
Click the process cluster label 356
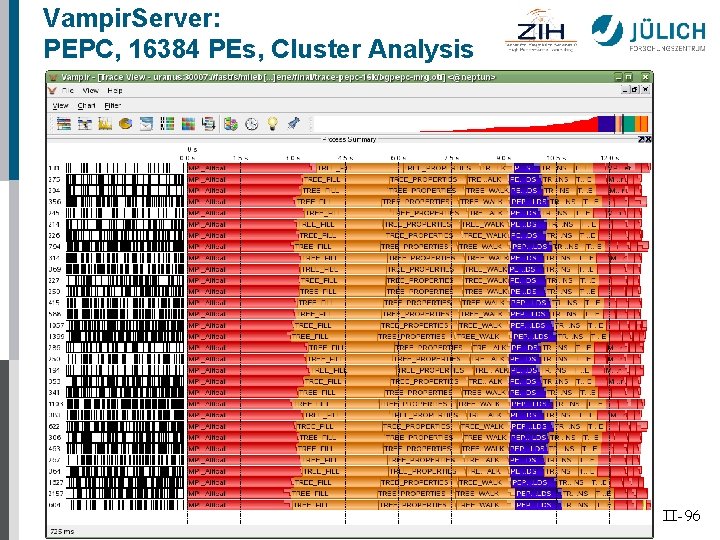55,202
